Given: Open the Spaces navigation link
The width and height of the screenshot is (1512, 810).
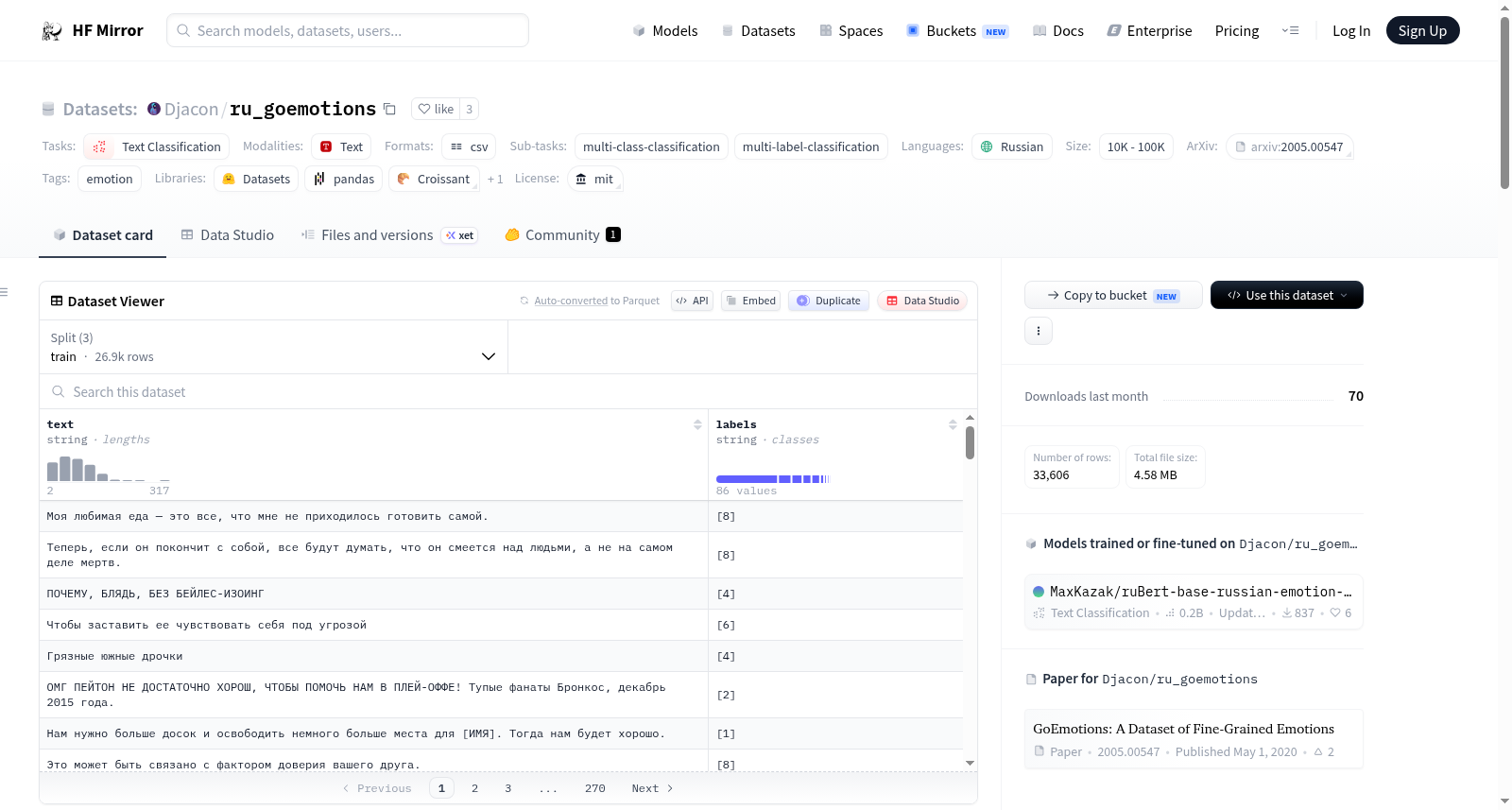Looking at the screenshot, I should click(850, 31).
